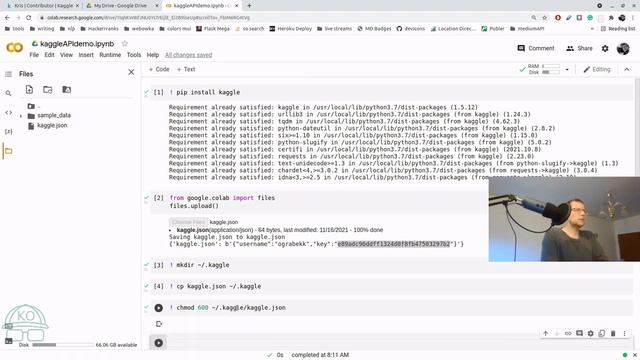Image resolution: width=640 pixels, height=360 pixels.
Task: Expand the sample_data folder
Action: [21, 116]
